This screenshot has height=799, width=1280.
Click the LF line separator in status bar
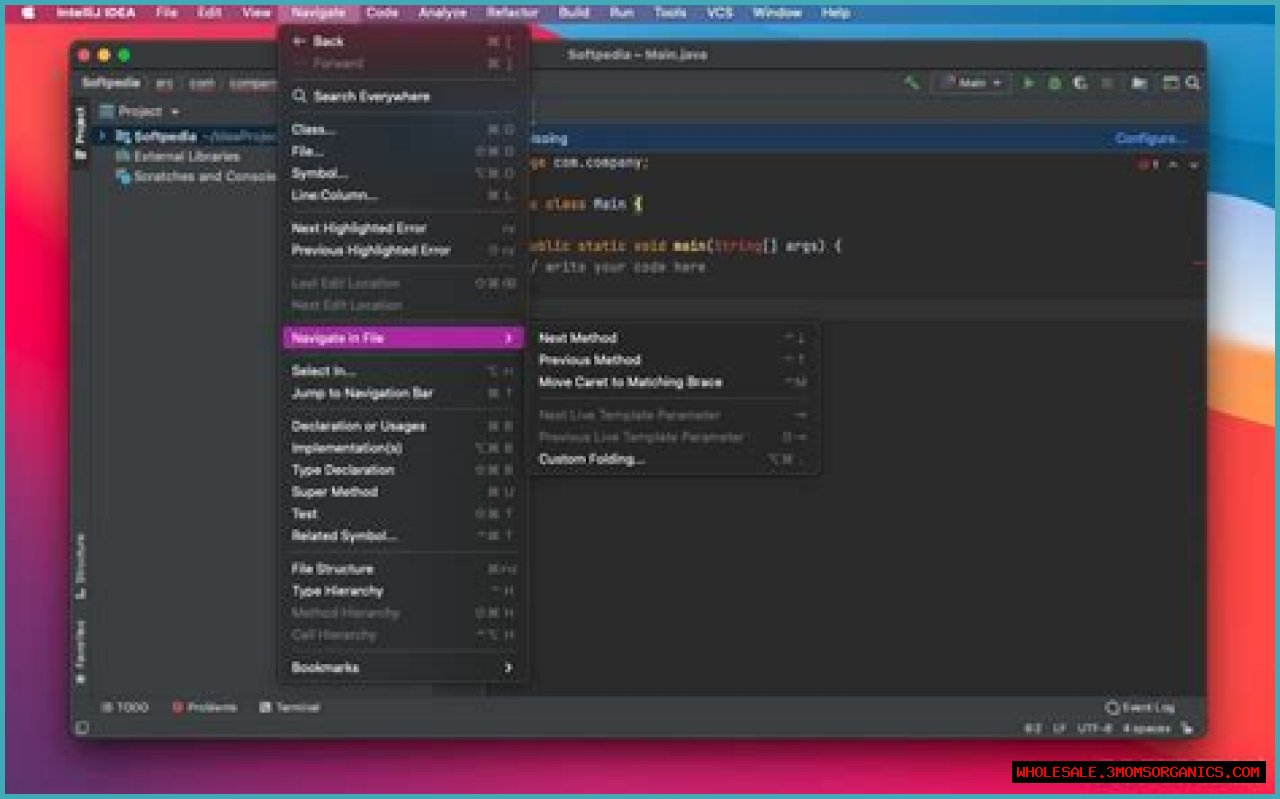pyautogui.click(x=1059, y=729)
